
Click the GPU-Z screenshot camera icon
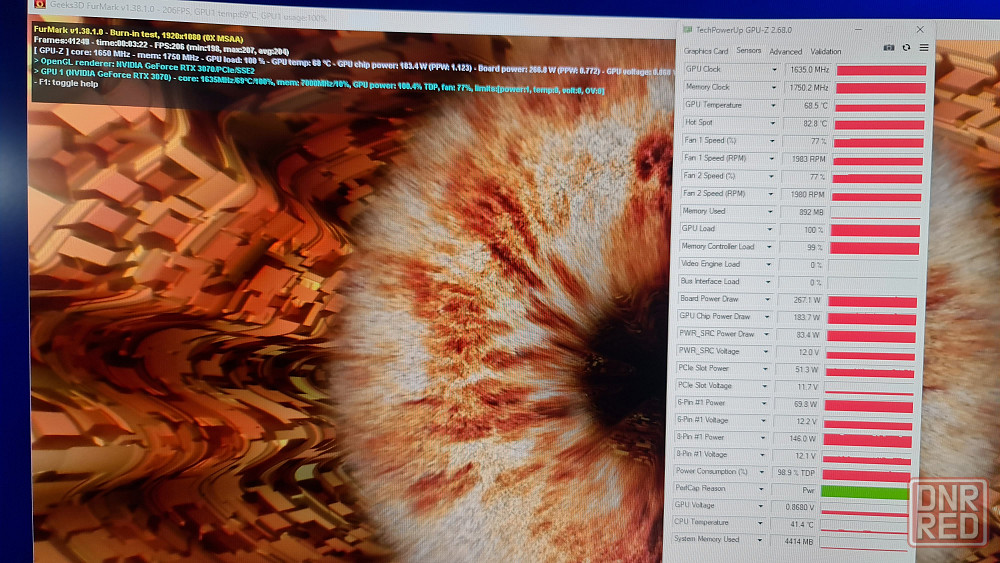click(x=889, y=48)
